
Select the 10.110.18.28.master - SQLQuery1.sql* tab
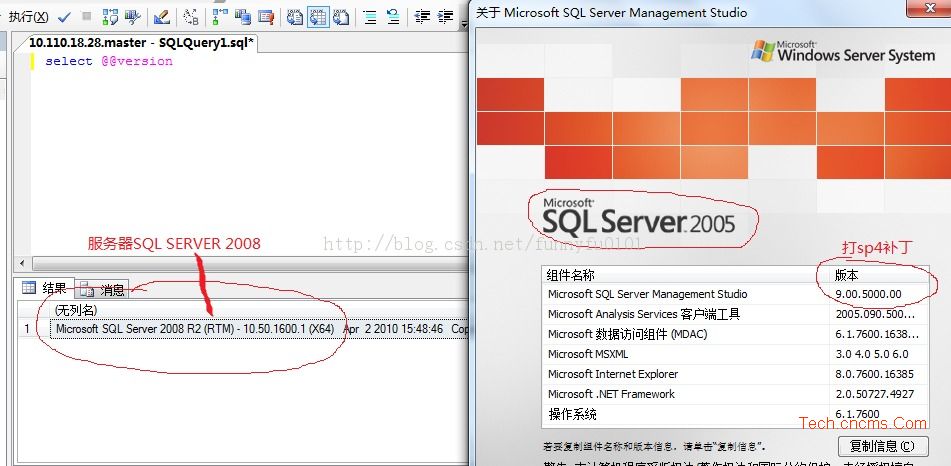click(x=142, y=42)
